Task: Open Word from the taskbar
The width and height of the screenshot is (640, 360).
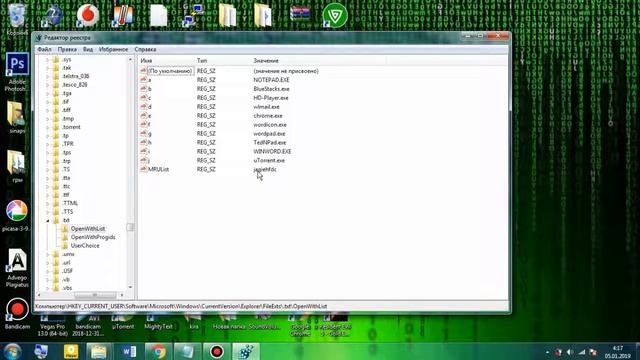Action: point(129,351)
